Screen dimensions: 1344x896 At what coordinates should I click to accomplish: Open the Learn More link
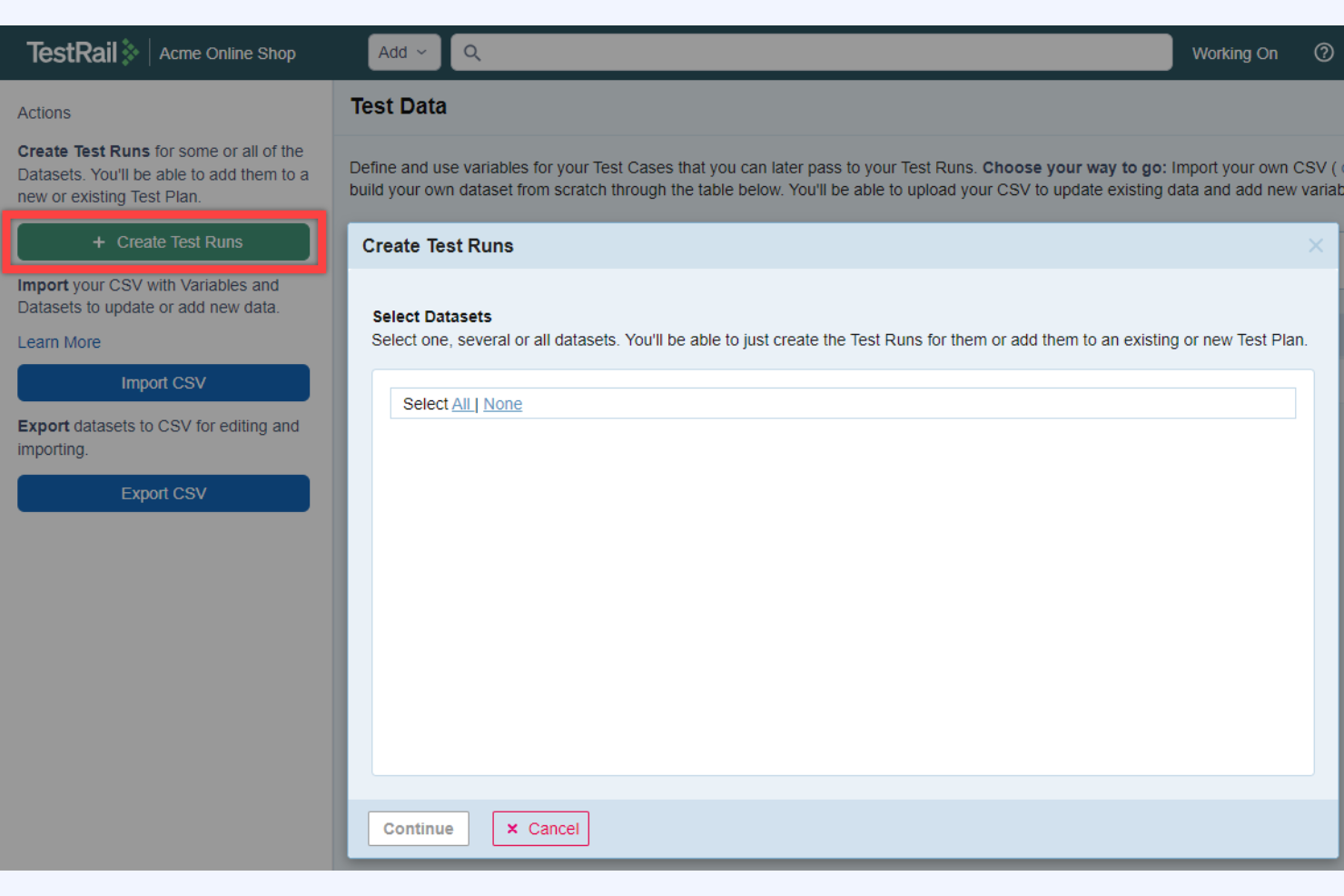(x=58, y=341)
